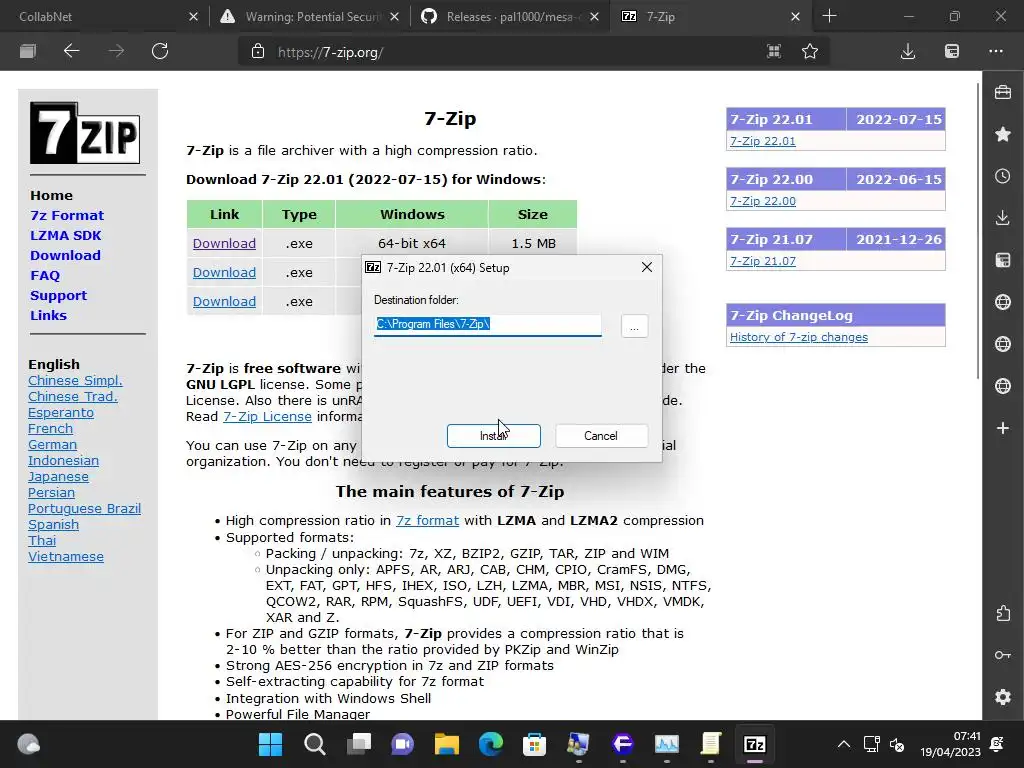Open the 7-Zip License link
1024x768 pixels.
(267, 417)
